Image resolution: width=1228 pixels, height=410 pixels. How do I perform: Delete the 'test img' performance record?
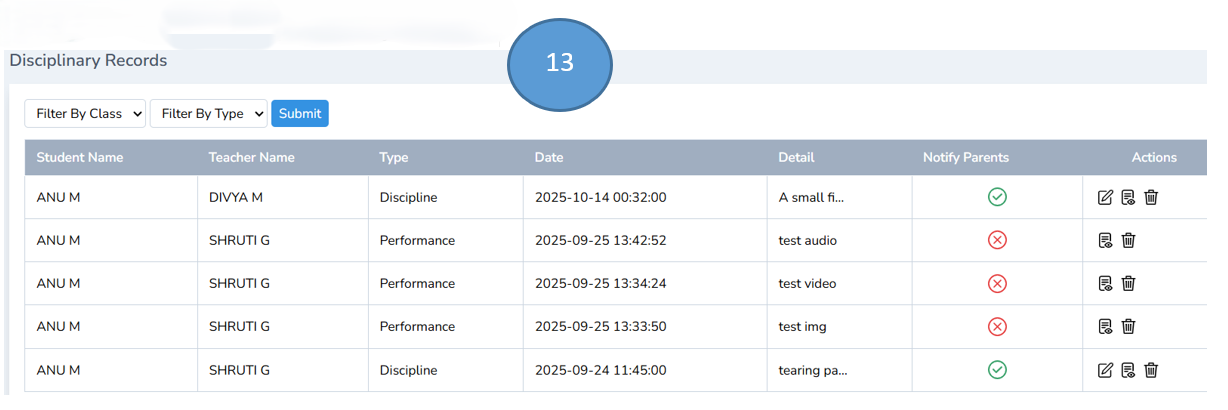coord(1128,327)
